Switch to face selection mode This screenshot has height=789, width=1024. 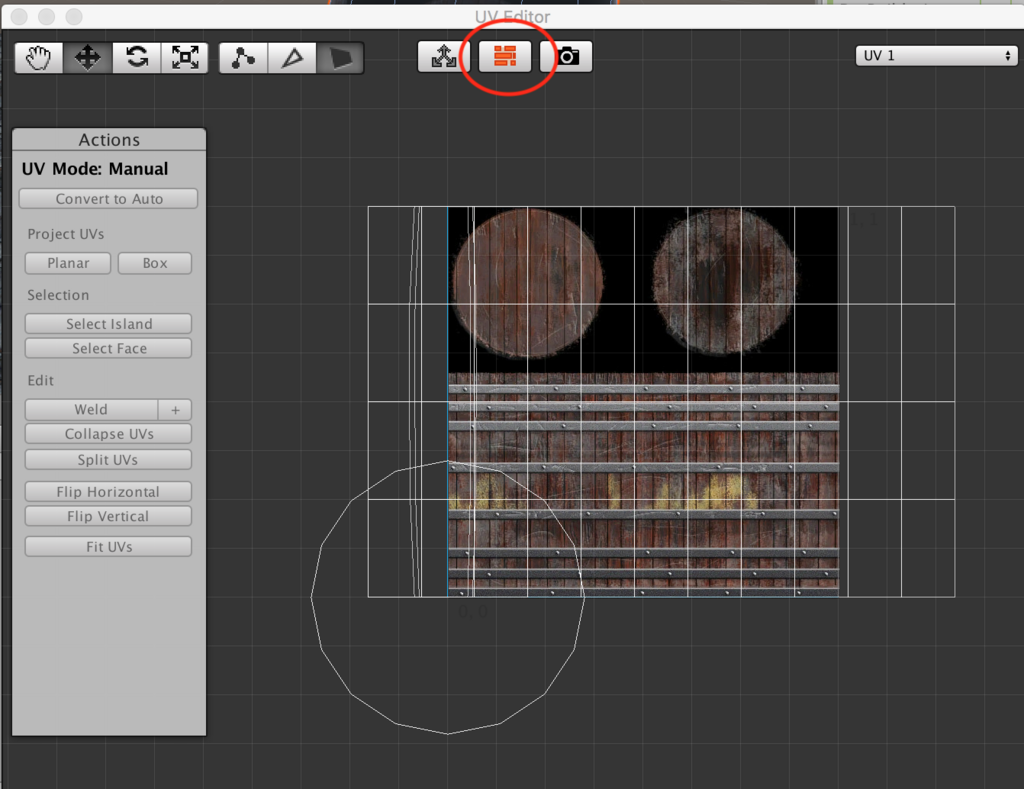coord(340,58)
